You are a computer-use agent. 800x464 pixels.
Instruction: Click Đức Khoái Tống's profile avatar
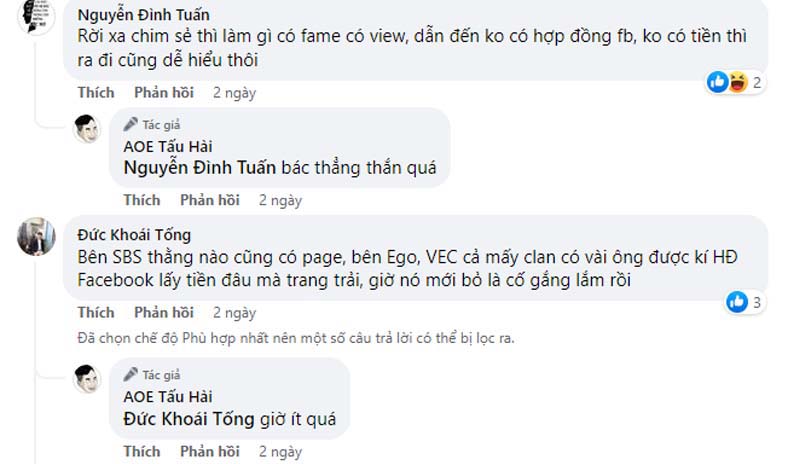pos(36,236)
